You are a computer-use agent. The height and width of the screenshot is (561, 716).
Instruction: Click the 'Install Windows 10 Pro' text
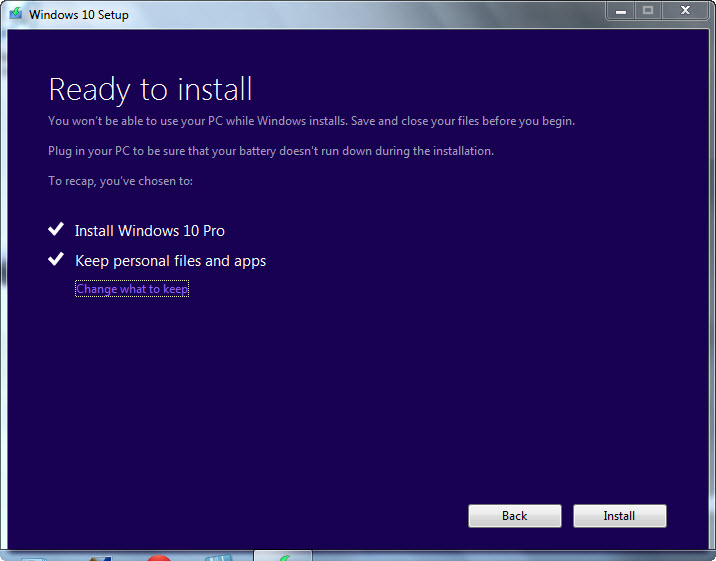pos(150,231)
